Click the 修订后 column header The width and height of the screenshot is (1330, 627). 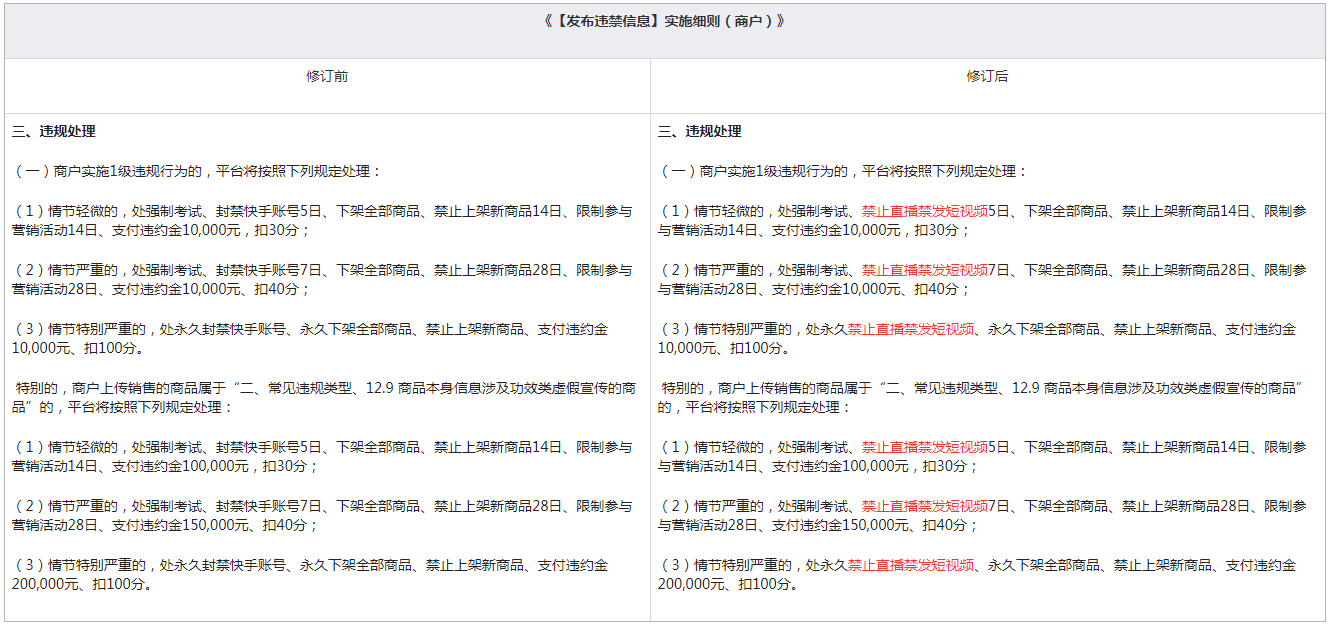pos(987,76)
